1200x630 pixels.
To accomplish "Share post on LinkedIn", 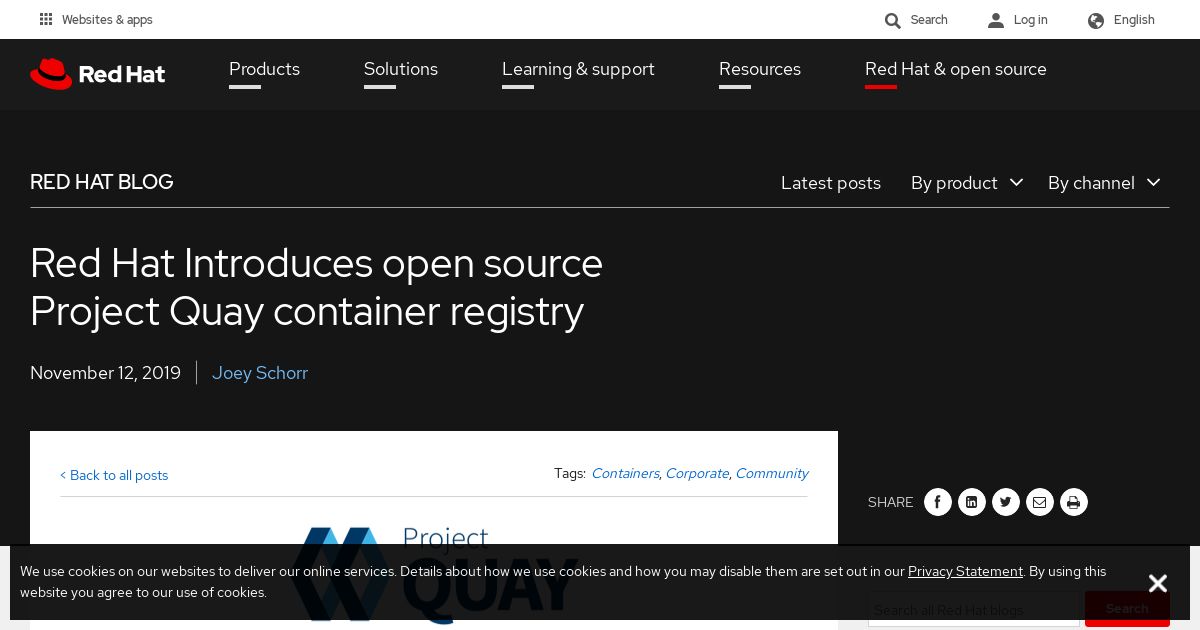I will tap(972, 502).
